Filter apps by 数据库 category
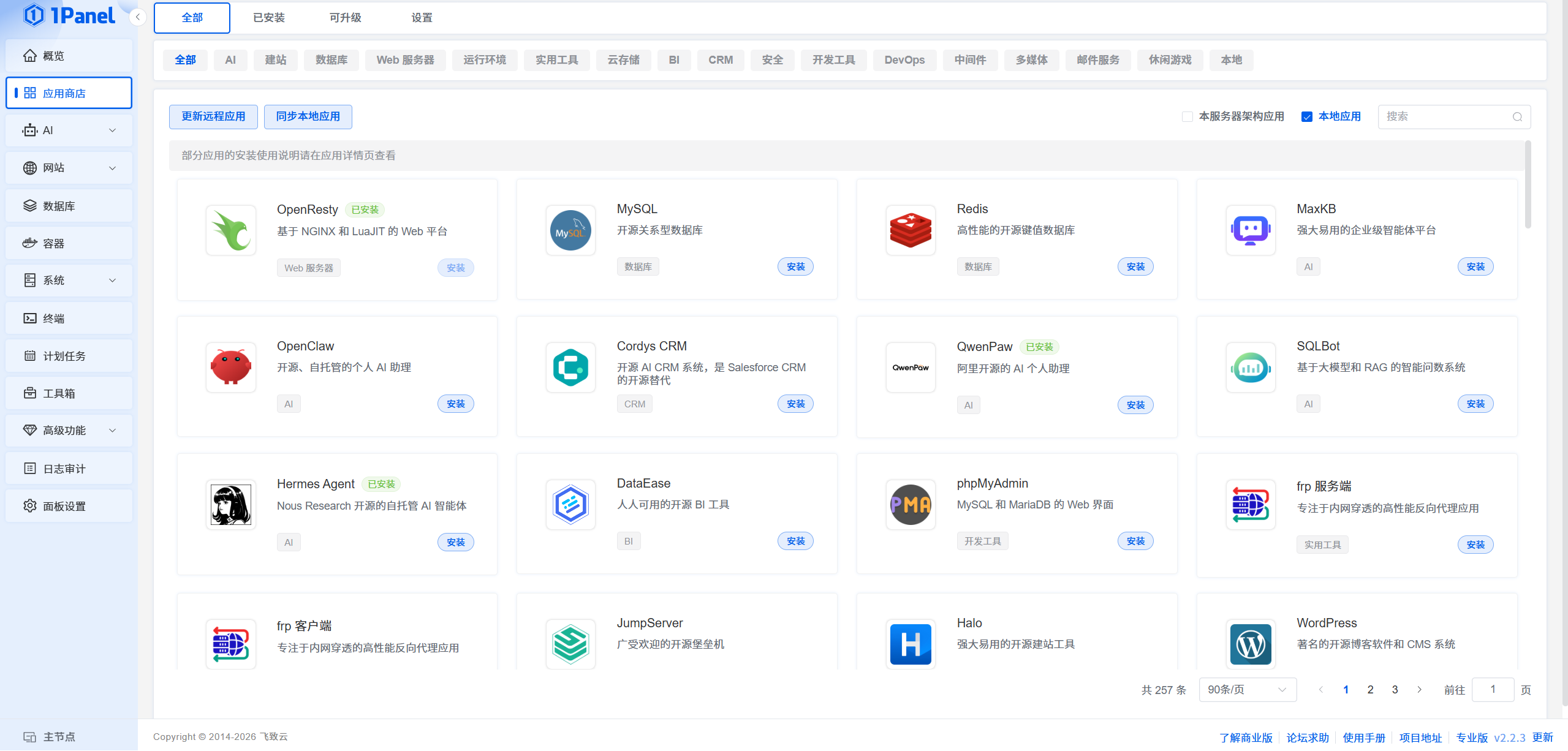1568x751 pixels. coord(331,60)
